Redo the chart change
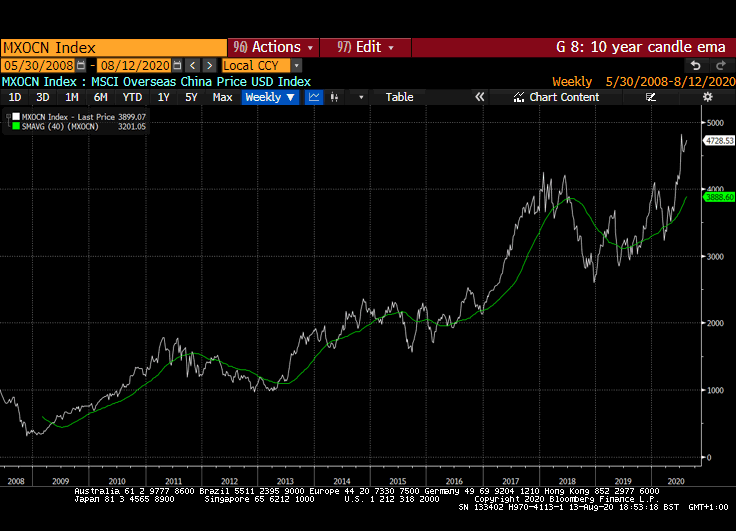 721,65
